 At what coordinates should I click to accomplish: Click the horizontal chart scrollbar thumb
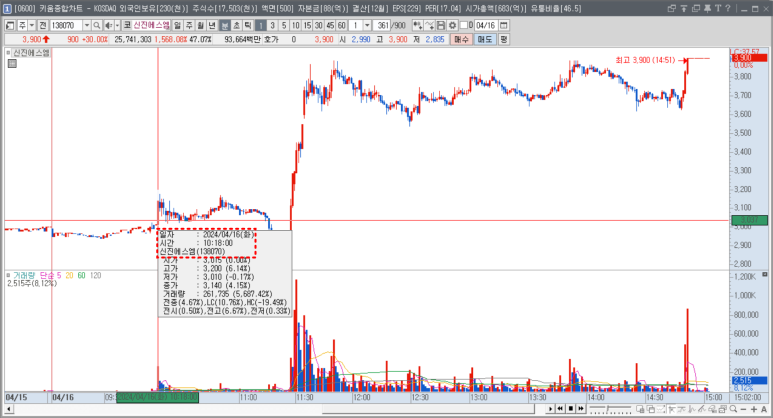pyautogui.click(x=428, y=409)
